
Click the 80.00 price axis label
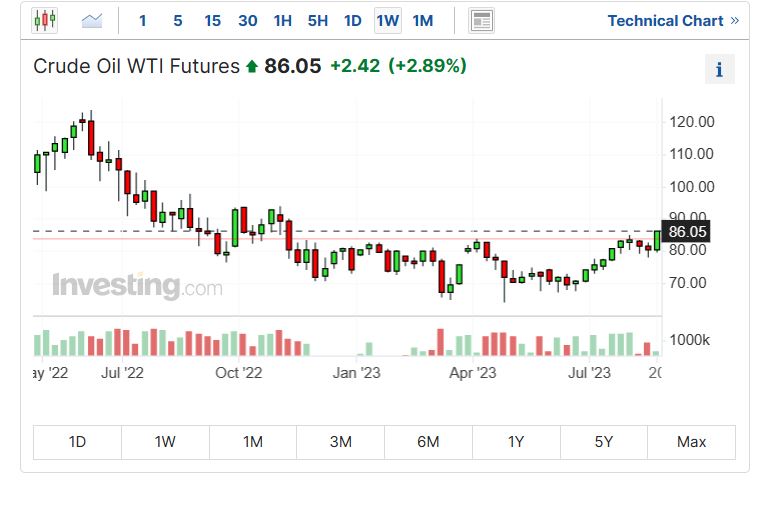click(688, 250)
